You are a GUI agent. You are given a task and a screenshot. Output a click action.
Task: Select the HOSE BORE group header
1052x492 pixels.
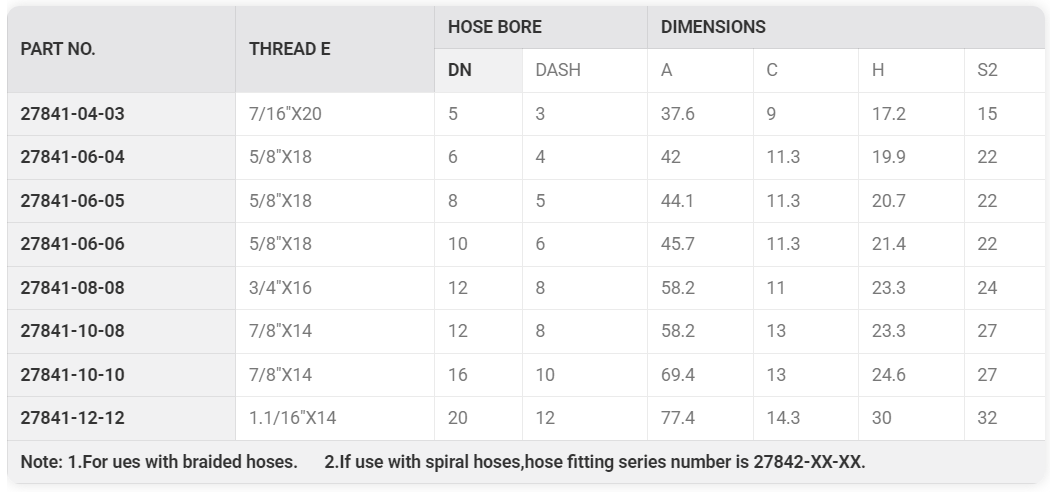click(x=541, y=27)
